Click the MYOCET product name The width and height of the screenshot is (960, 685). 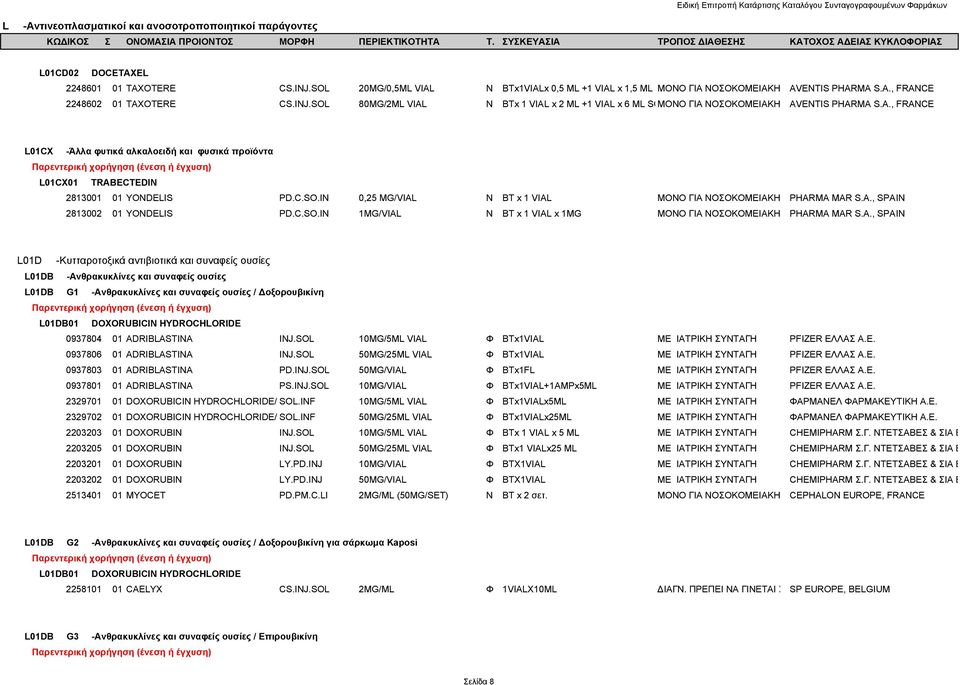(x=146, y=495)
